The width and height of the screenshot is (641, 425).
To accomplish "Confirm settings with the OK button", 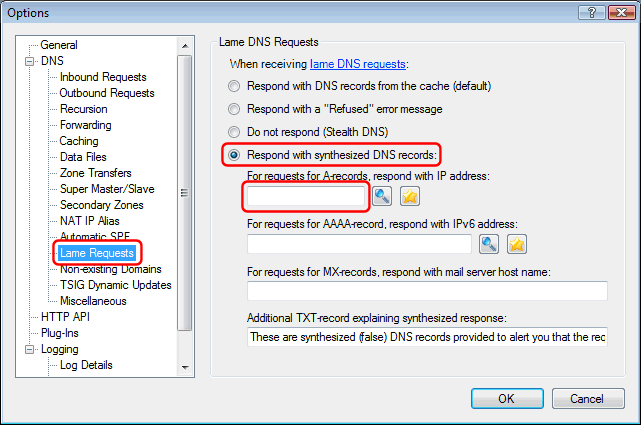I will tap(507, 398).
